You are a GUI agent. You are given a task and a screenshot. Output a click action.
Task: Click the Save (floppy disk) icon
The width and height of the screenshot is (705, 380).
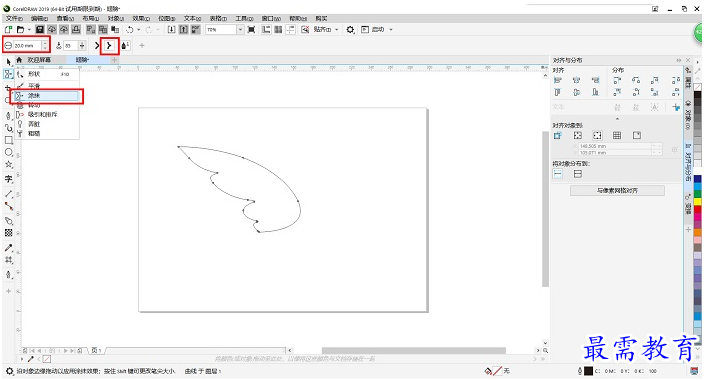click(x=40, y=30)
